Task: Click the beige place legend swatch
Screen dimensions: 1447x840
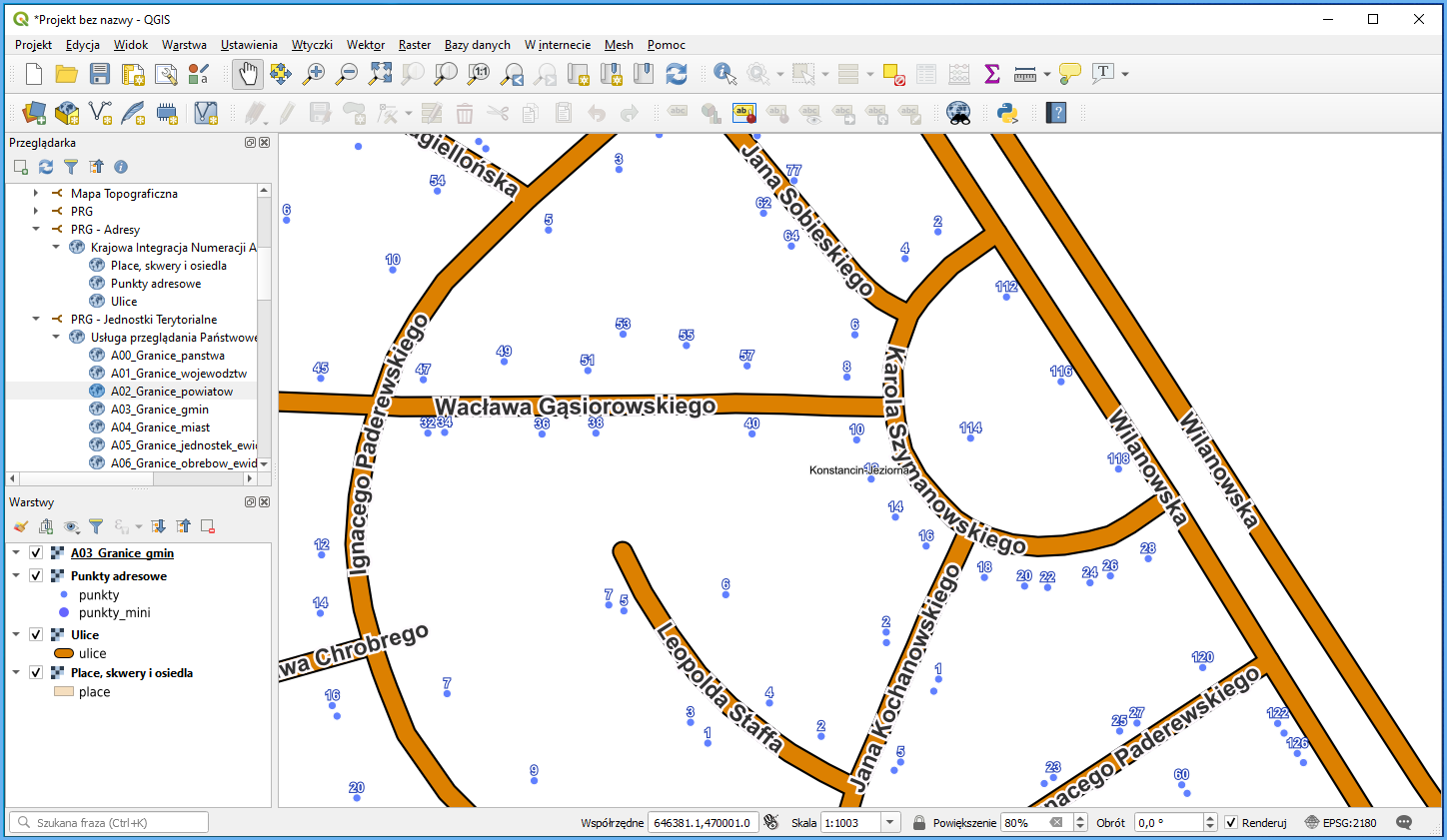Action: click(64, 691)
